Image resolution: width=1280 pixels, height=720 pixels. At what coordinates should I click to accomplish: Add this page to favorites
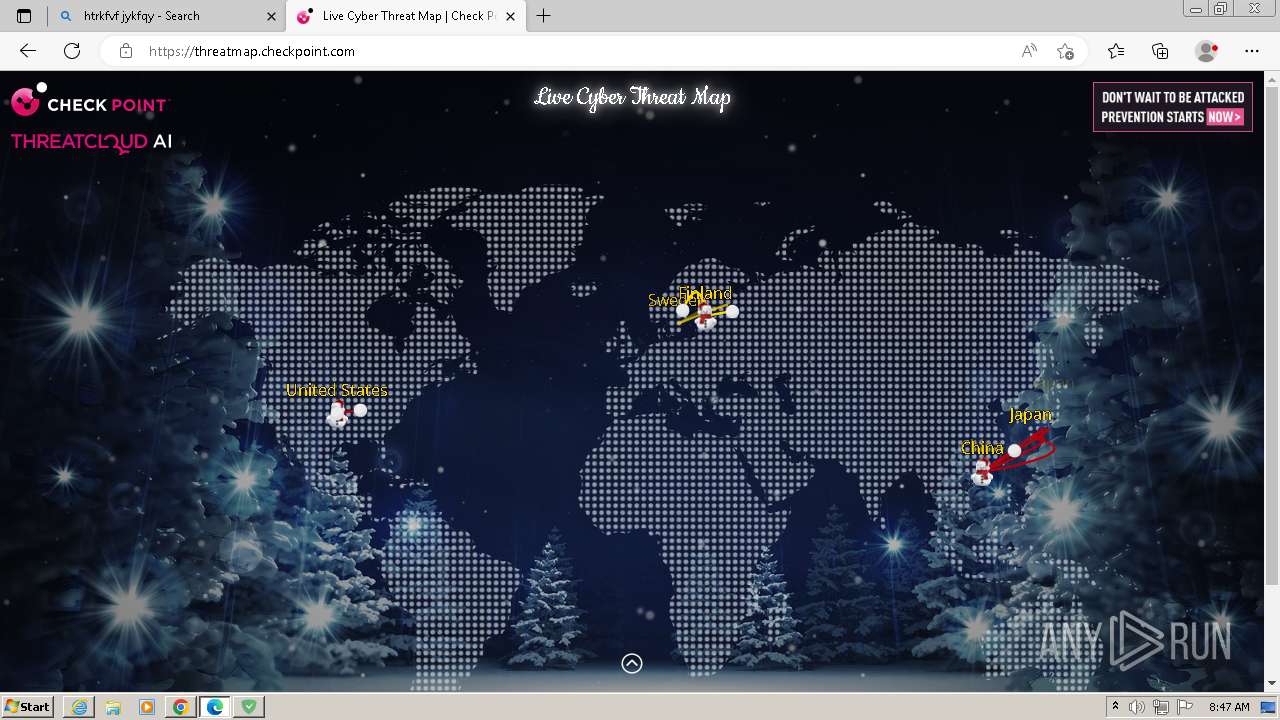(1065, 51)
